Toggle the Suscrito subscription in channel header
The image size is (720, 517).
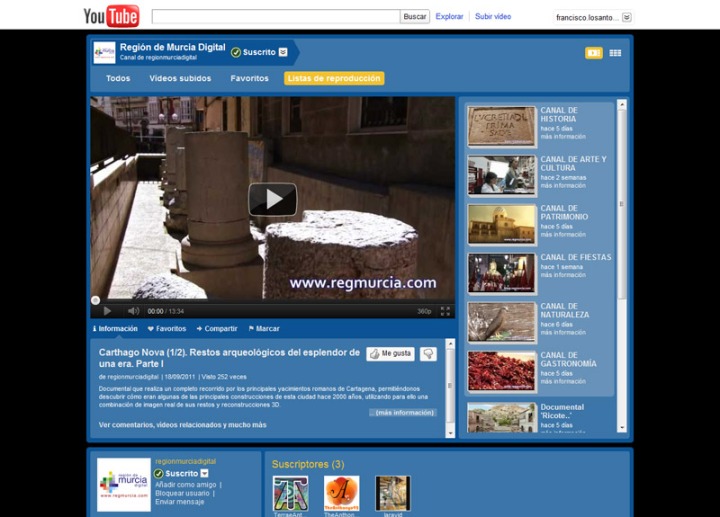[253, 52]
